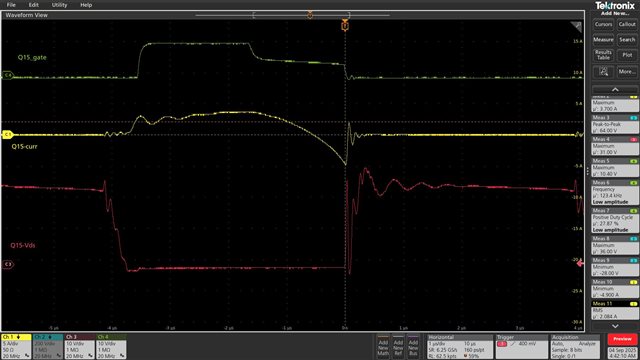
Task: Open the File menu
Action: 11,5
